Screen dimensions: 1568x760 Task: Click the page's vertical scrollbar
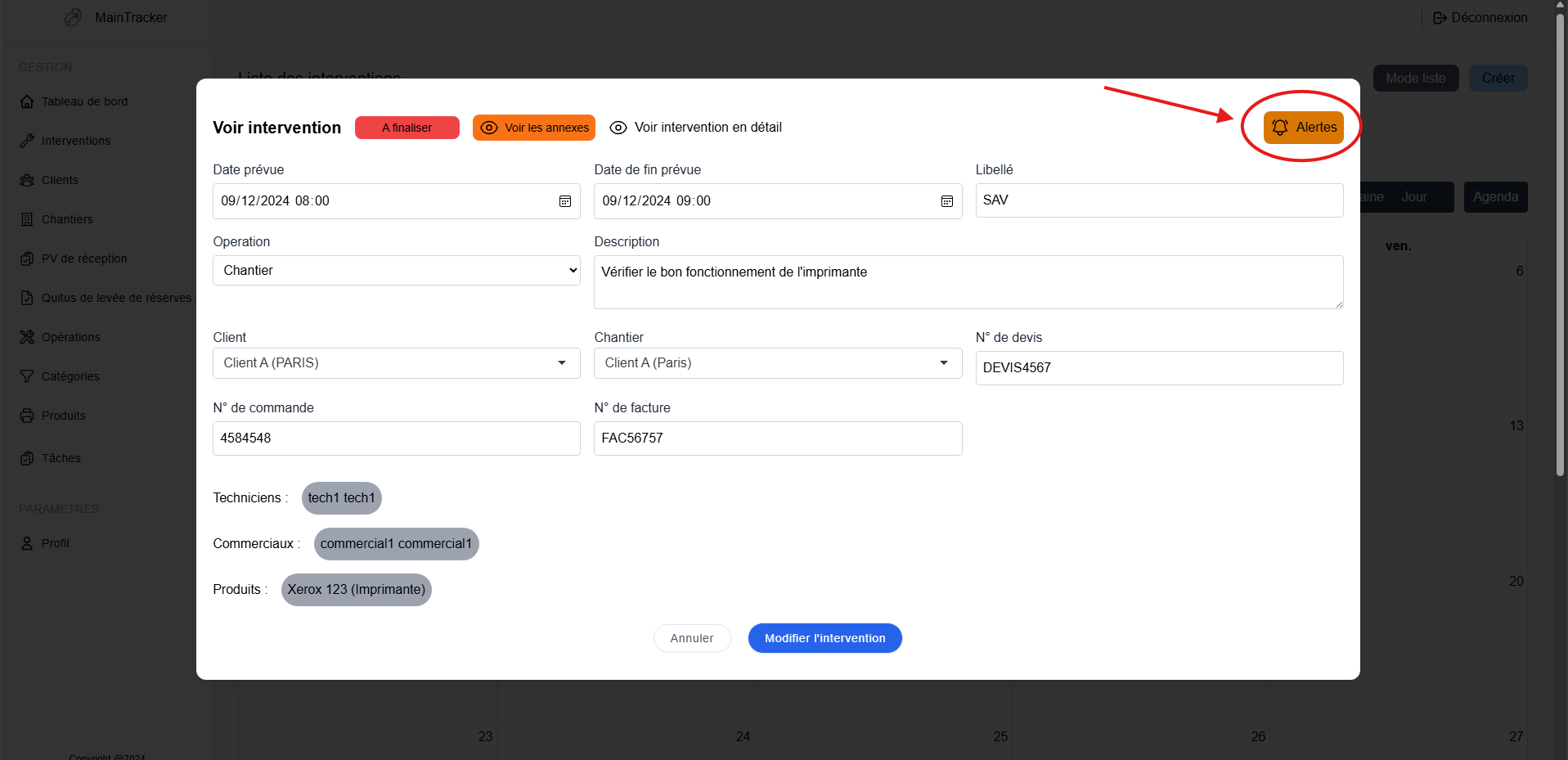tap(1560, 245)
